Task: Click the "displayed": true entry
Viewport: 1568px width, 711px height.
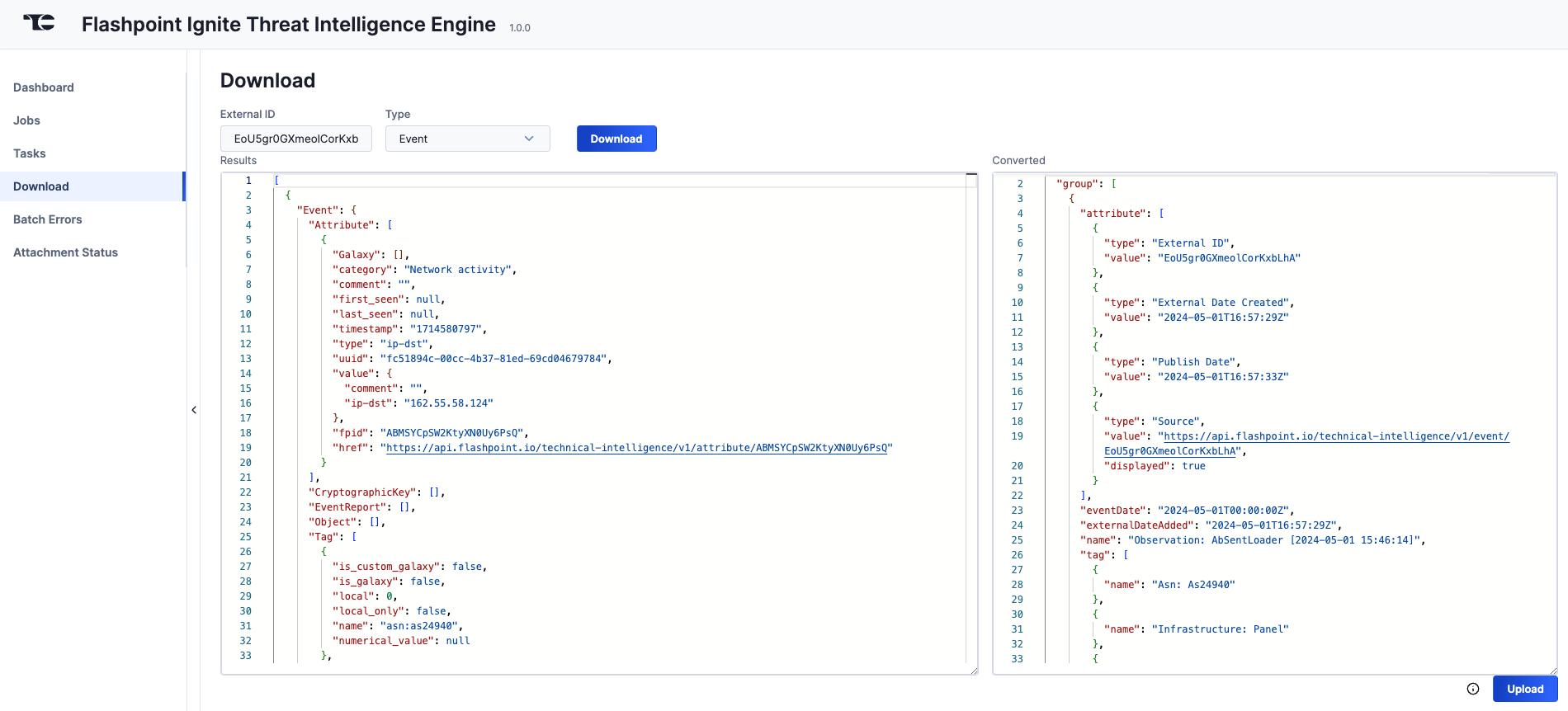Action: pyautogui.click(x=1155, y=466)
